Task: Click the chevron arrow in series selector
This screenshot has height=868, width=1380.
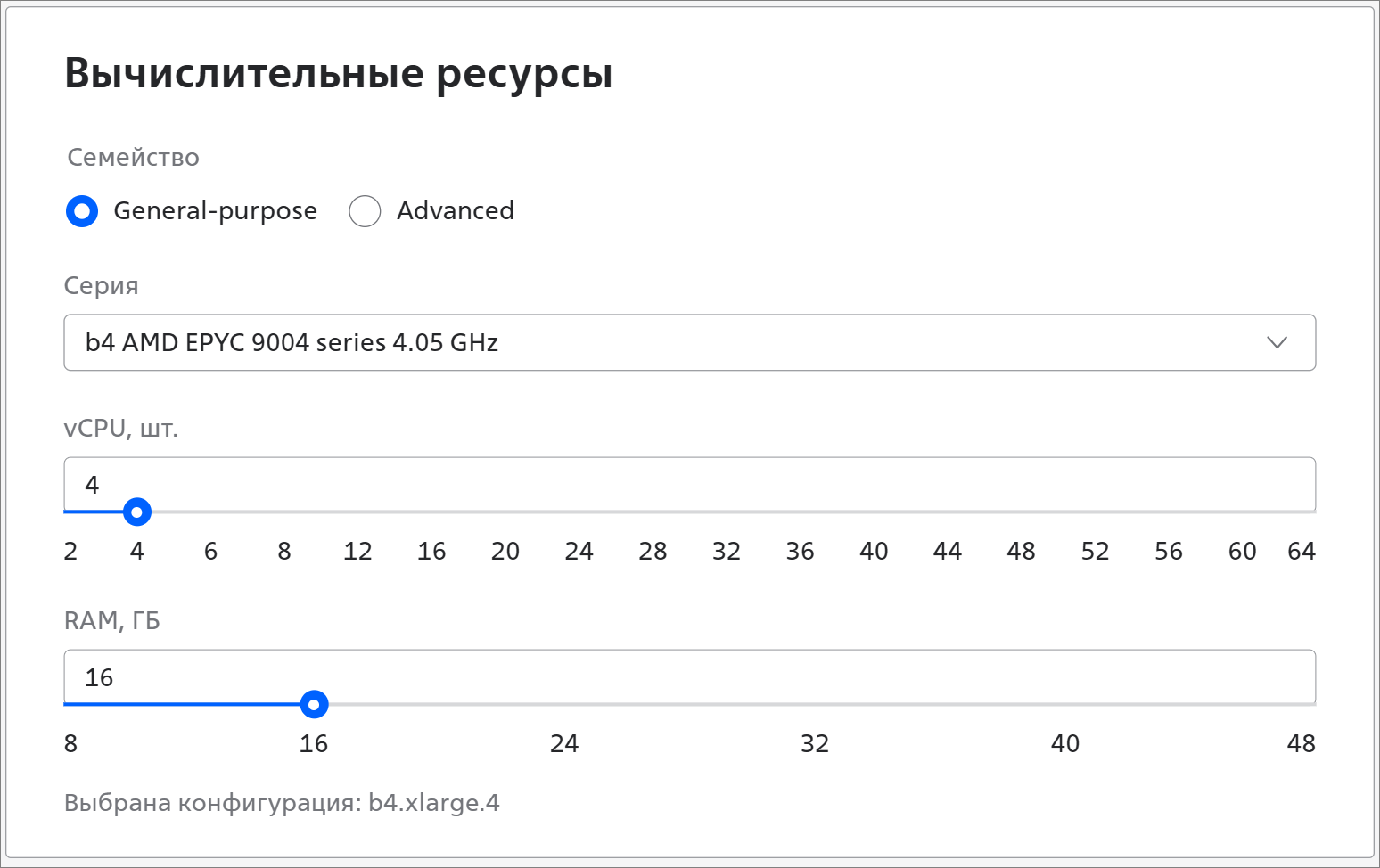Action: (1277, 342)
